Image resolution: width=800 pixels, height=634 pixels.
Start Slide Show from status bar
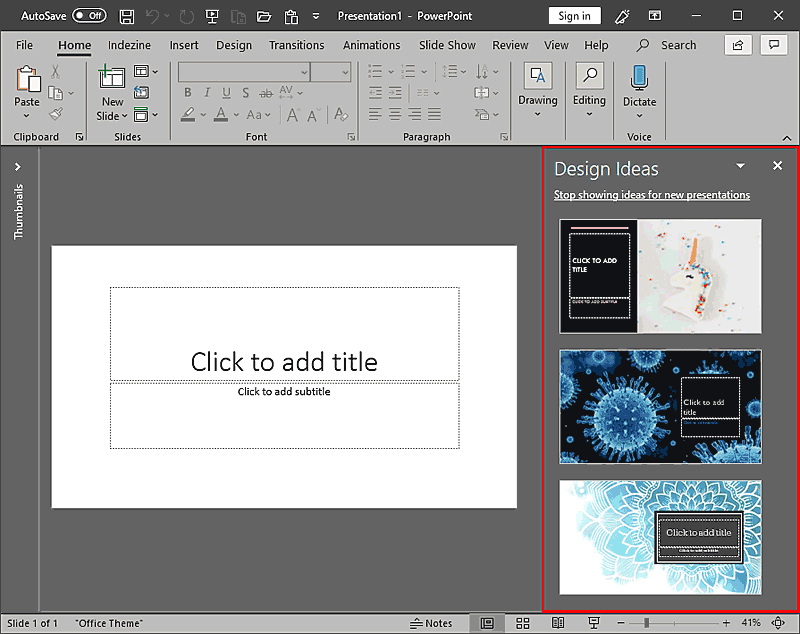(x=594, y=622)
